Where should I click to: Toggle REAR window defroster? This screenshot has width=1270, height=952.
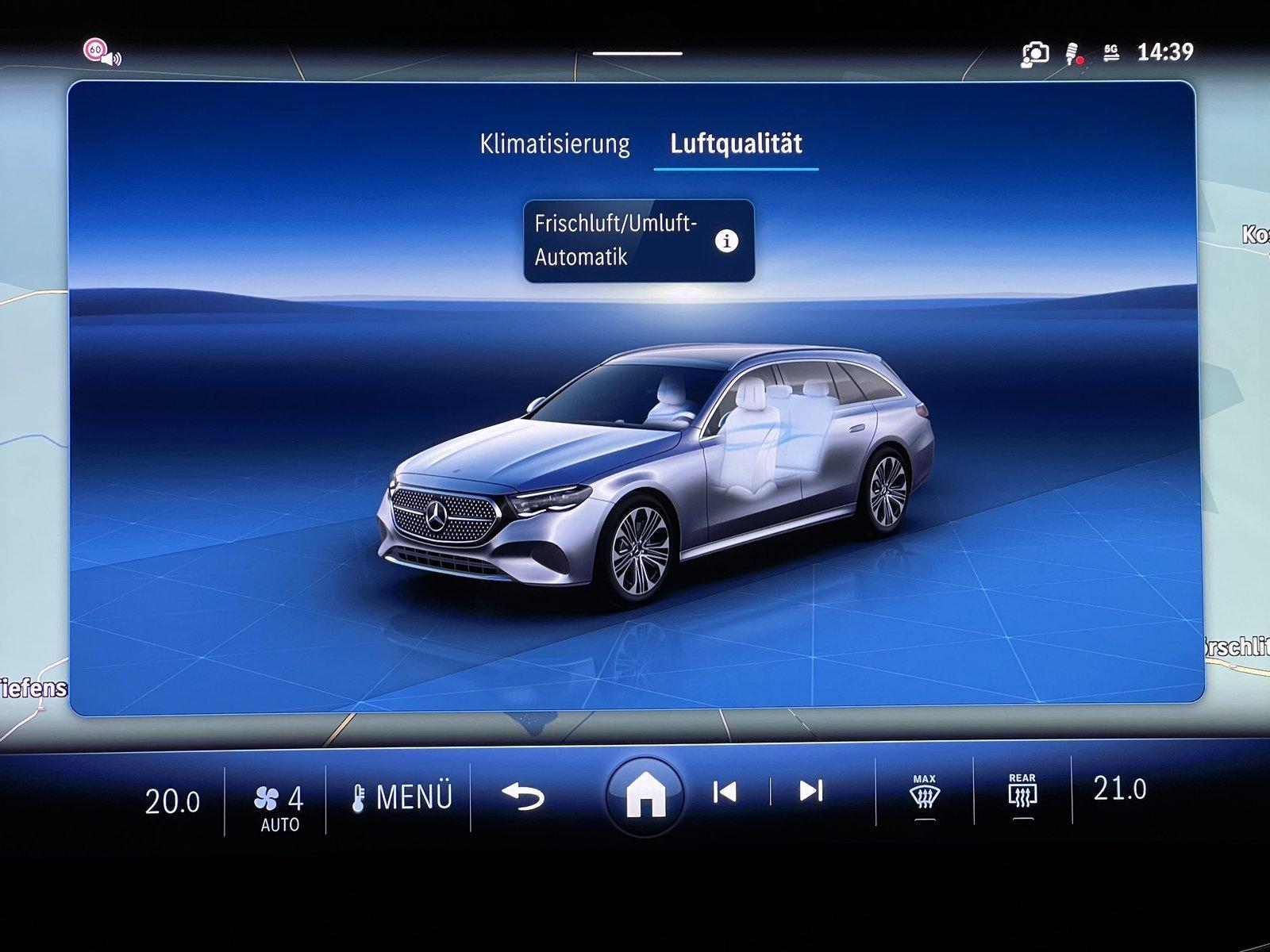1022,796
